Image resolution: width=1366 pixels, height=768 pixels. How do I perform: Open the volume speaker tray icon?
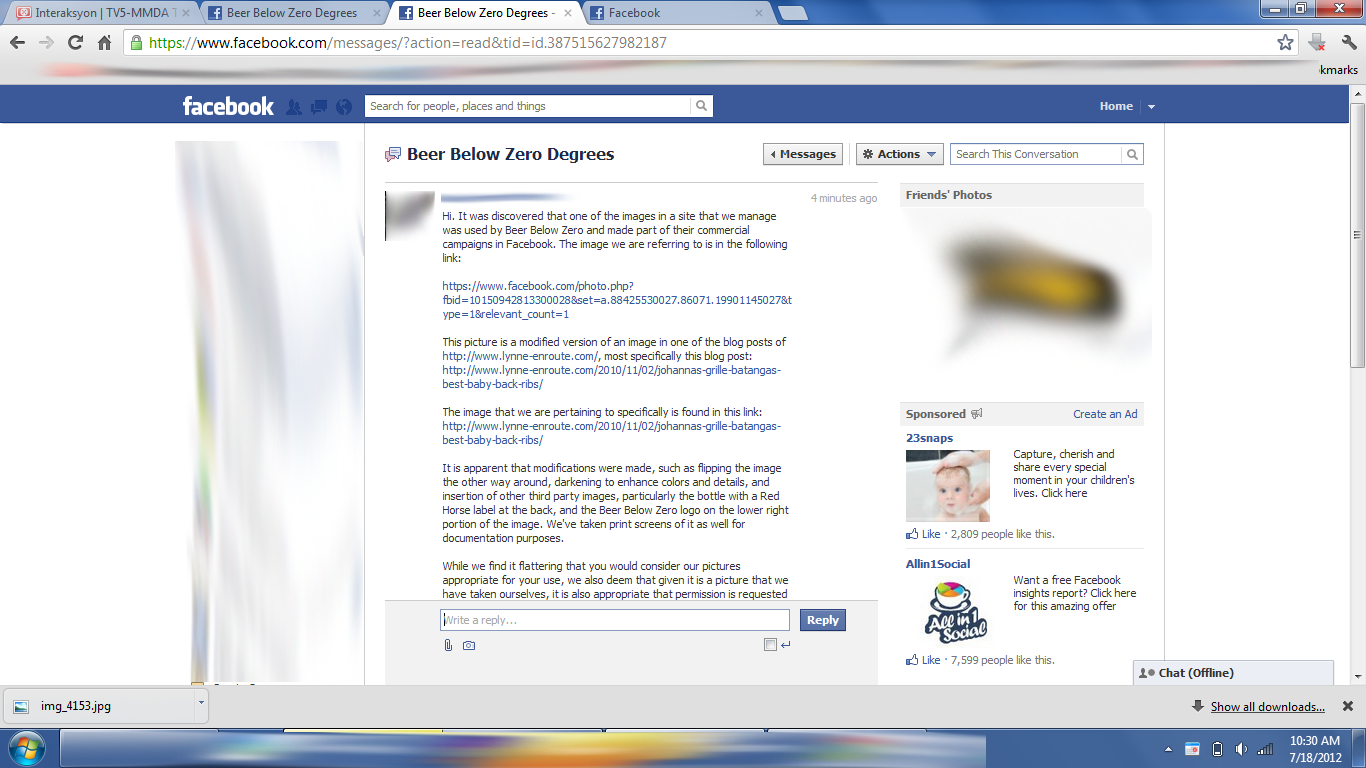point(1241,749)
